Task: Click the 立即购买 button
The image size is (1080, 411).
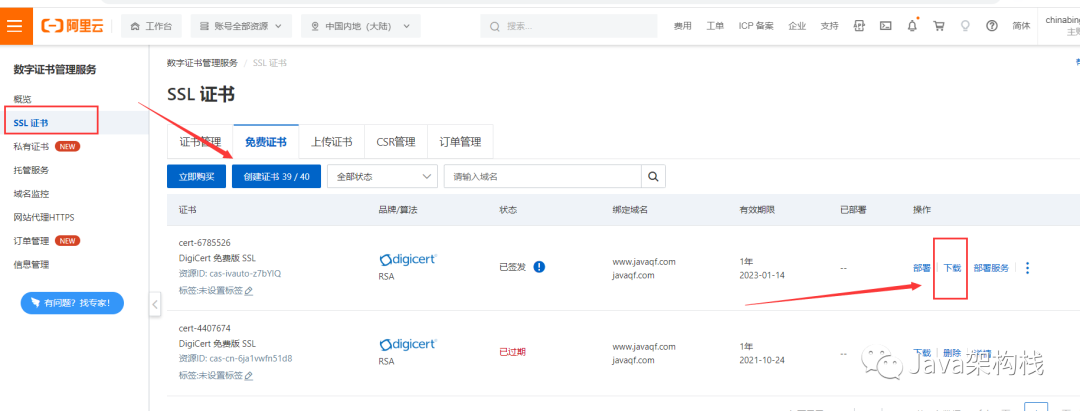Action: (196, 176)
